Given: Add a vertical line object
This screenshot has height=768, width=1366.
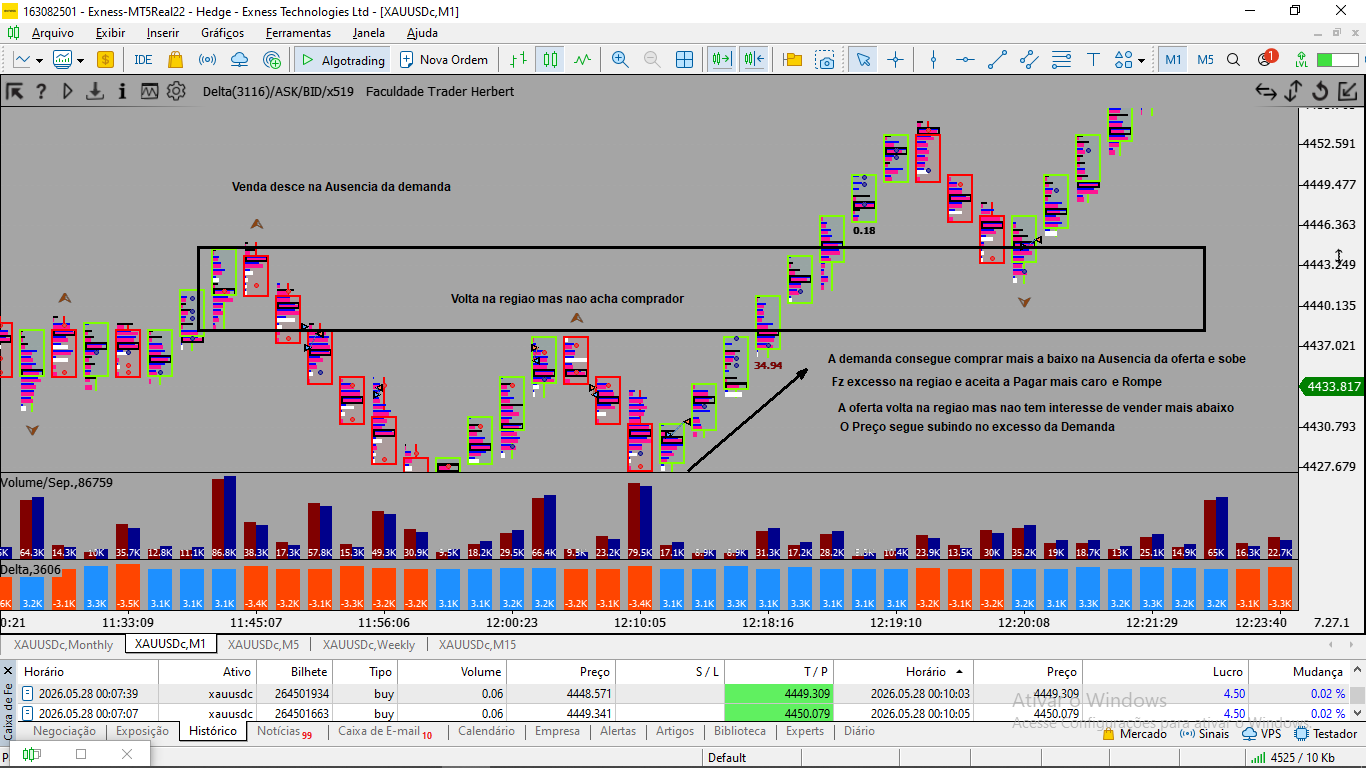Looking at the screenshot, I should tap(933, 60).
